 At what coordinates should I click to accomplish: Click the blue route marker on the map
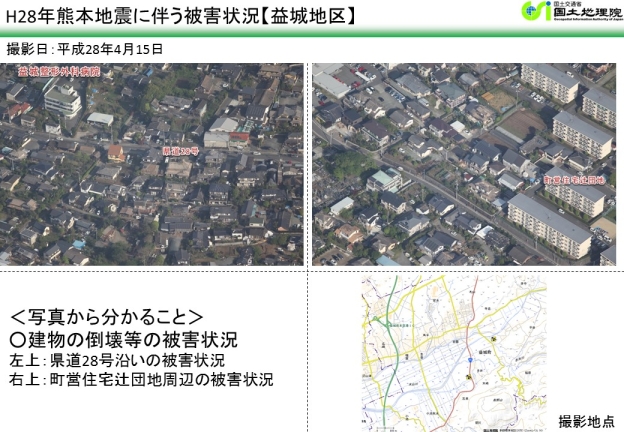[x=470, y=360]
